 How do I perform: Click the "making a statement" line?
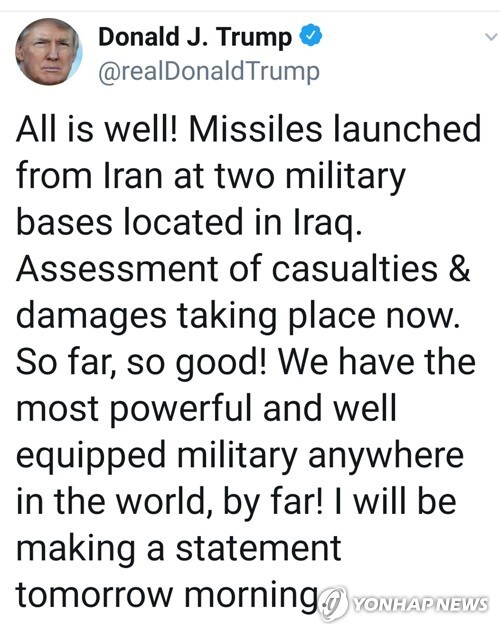point(179,549)
